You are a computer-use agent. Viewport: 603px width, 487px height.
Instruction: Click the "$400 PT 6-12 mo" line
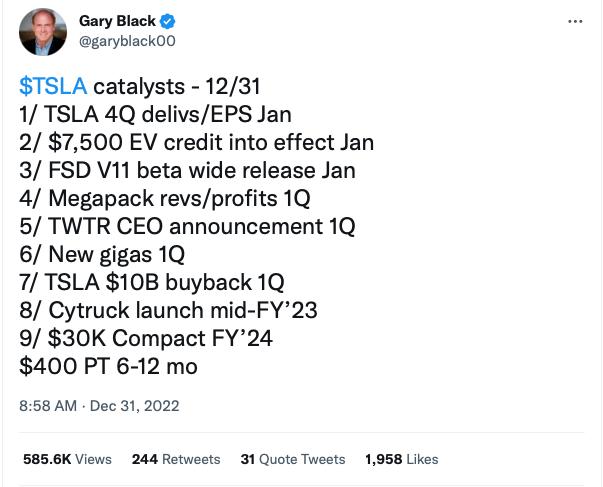(x=108, y=366)
